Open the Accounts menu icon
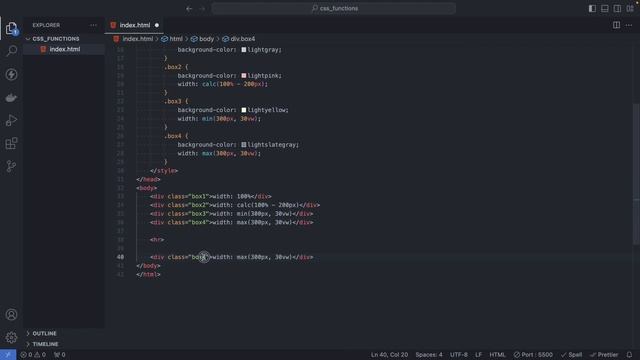640x360 pixels. point(11,315)
